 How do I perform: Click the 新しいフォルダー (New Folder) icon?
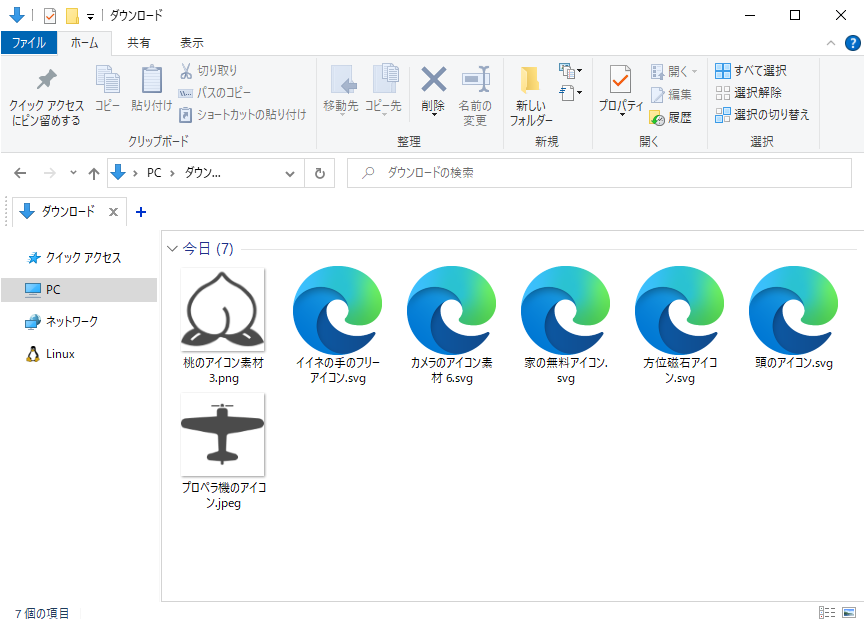(530, 80)
